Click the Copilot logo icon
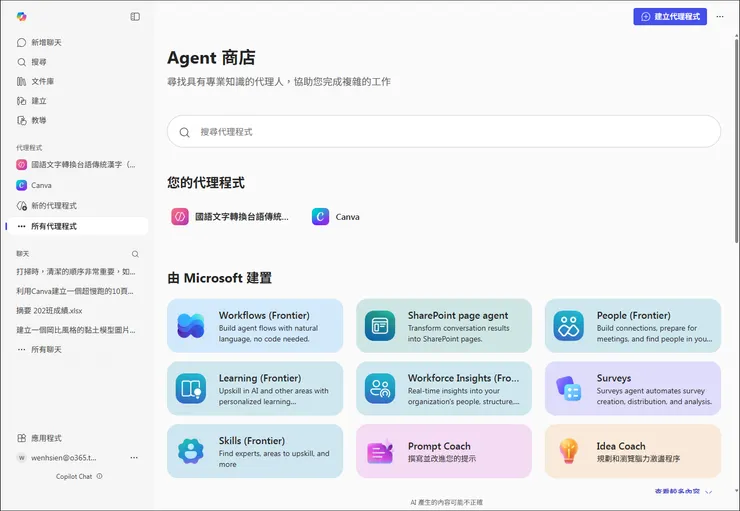This screenshot has height=511, width=740. (x=21, y=17)
